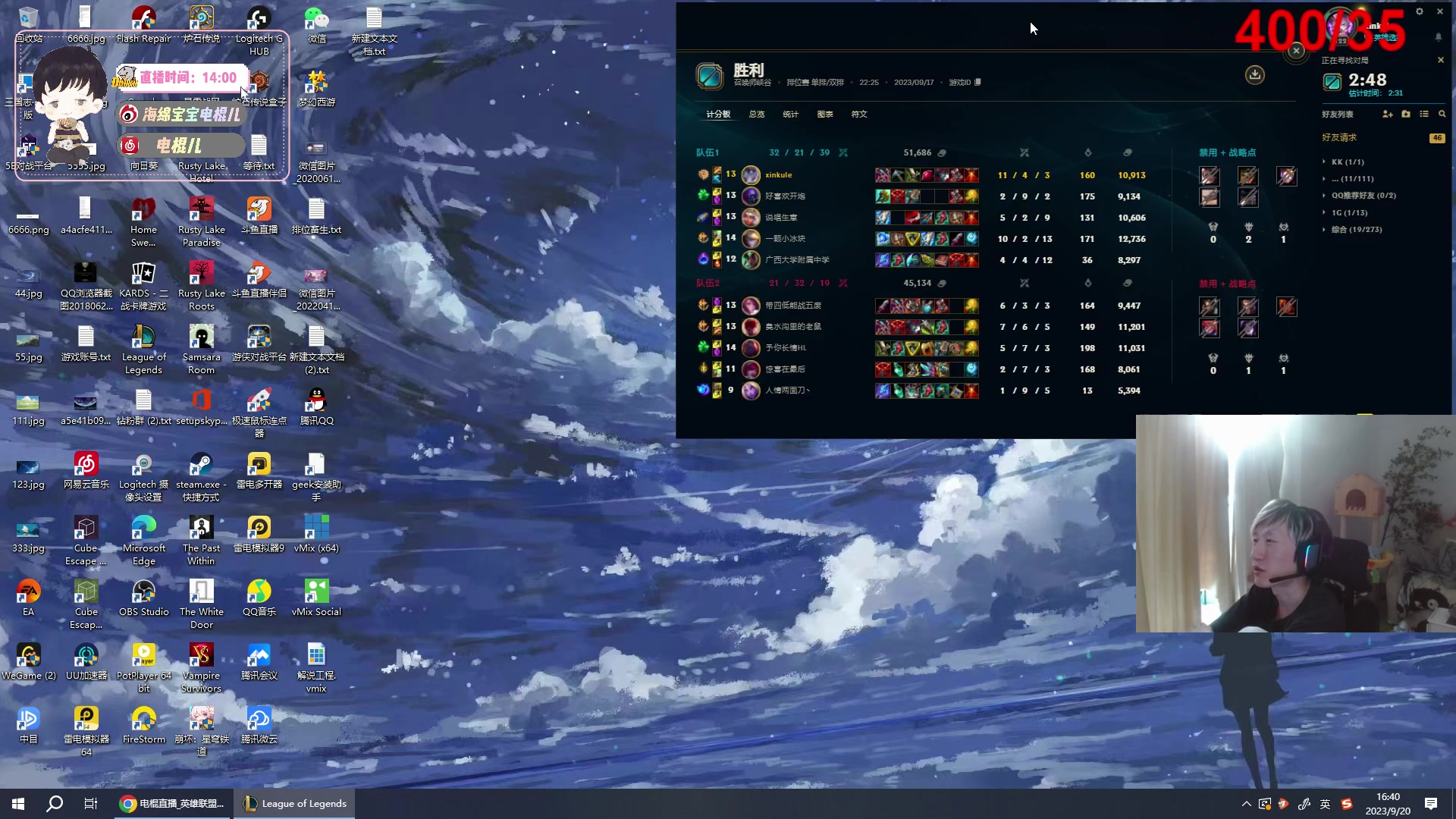Select the 游戏账号.txt desktop file
Image resolution: width=1456 pixels, height=819 pixels.
click(86, 344)
